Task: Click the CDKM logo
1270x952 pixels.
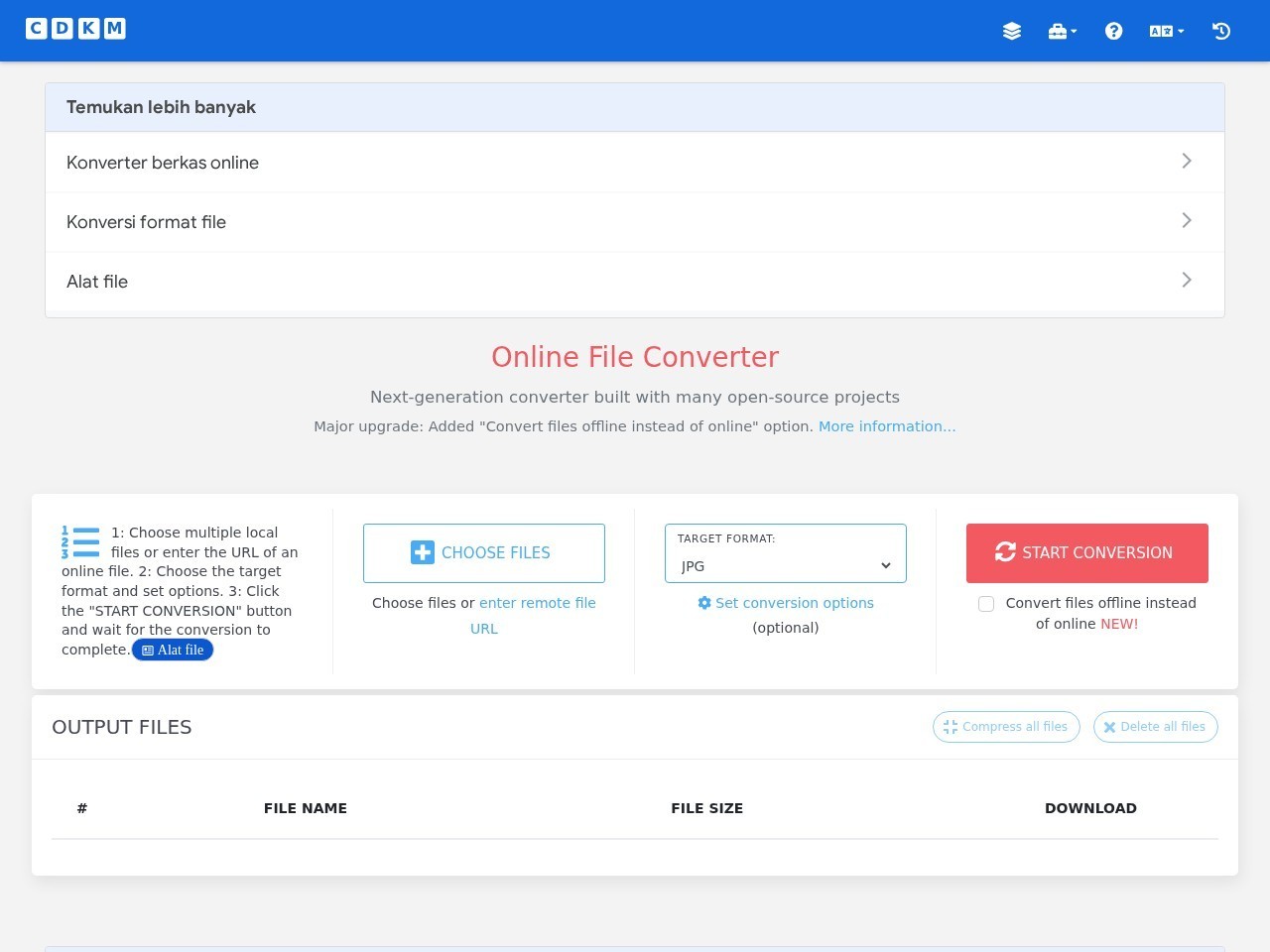Action: (x=75, y=29)
